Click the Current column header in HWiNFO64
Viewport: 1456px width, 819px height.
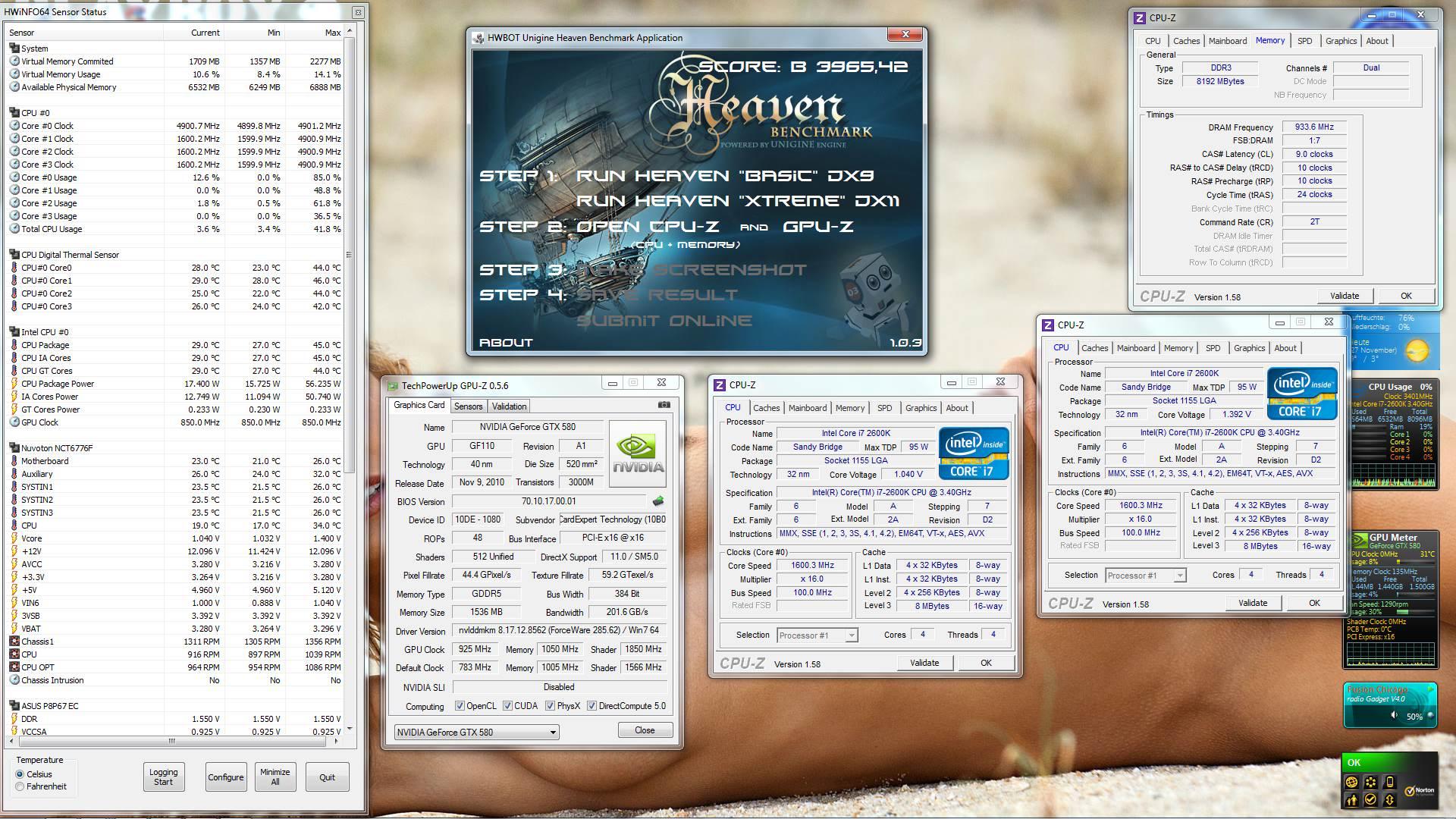[195, 33]
